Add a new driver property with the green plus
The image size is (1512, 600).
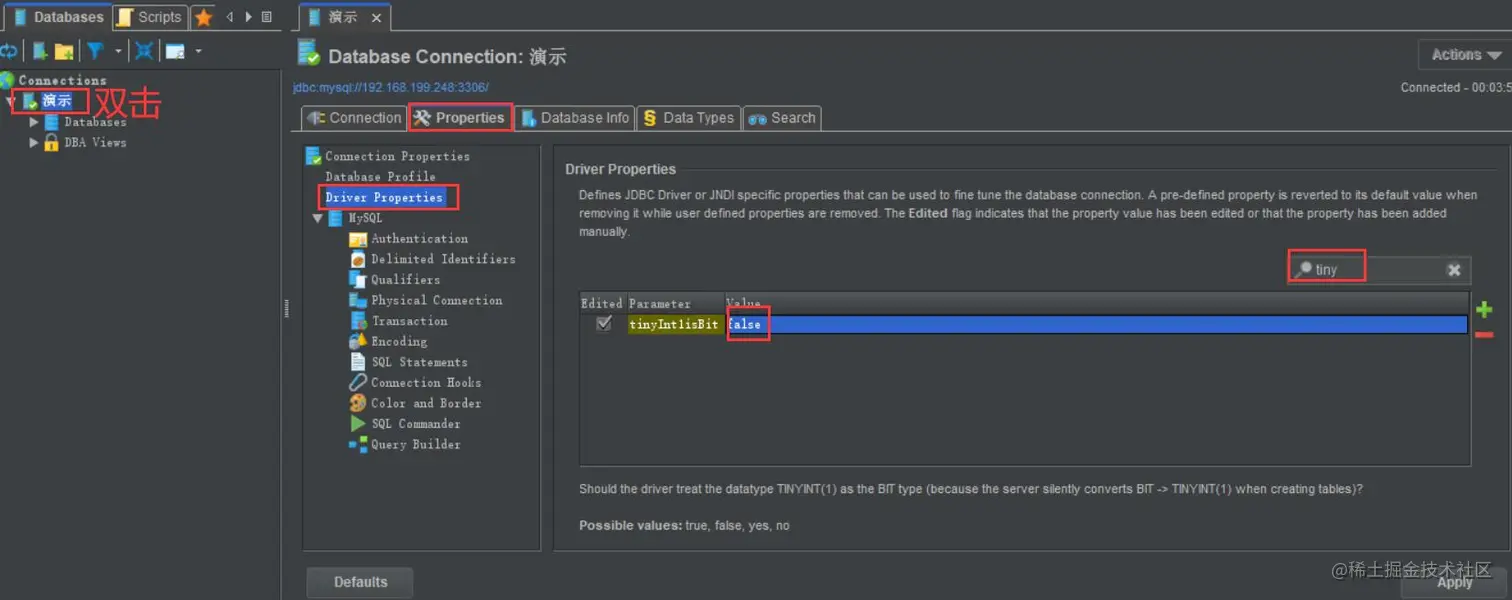point(1485,309)
